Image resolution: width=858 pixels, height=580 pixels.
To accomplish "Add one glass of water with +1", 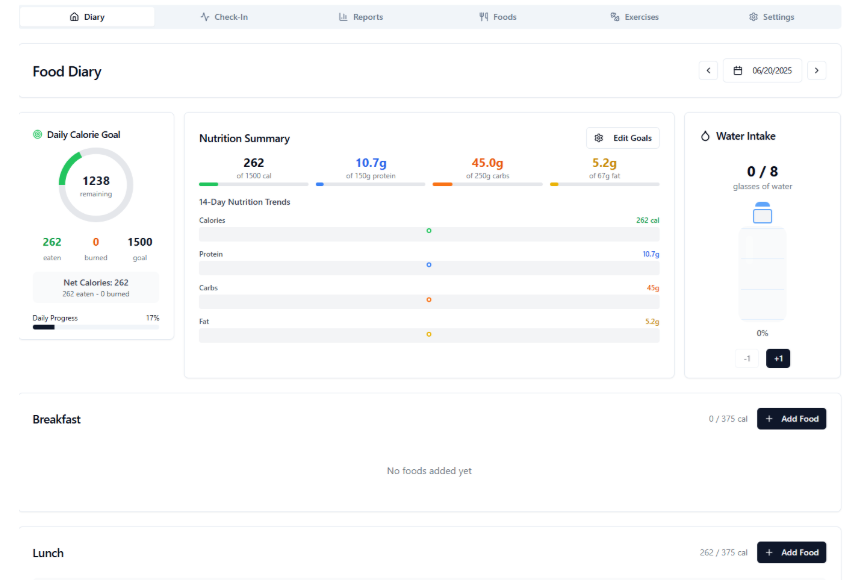I will (778, 358).
